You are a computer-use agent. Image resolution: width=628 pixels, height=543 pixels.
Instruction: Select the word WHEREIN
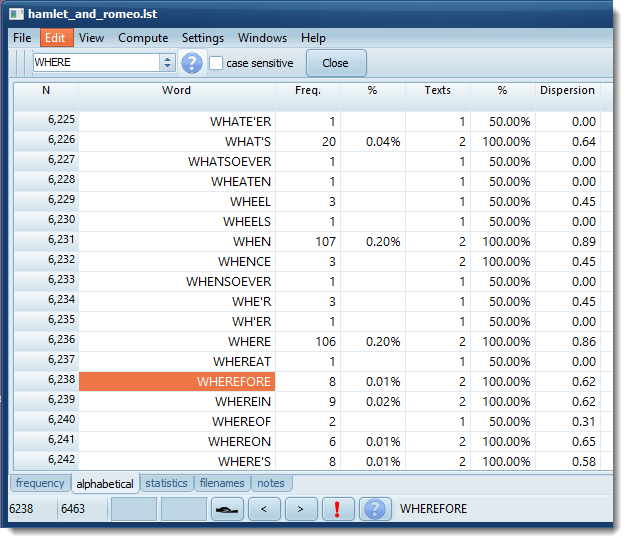[243, 402]
